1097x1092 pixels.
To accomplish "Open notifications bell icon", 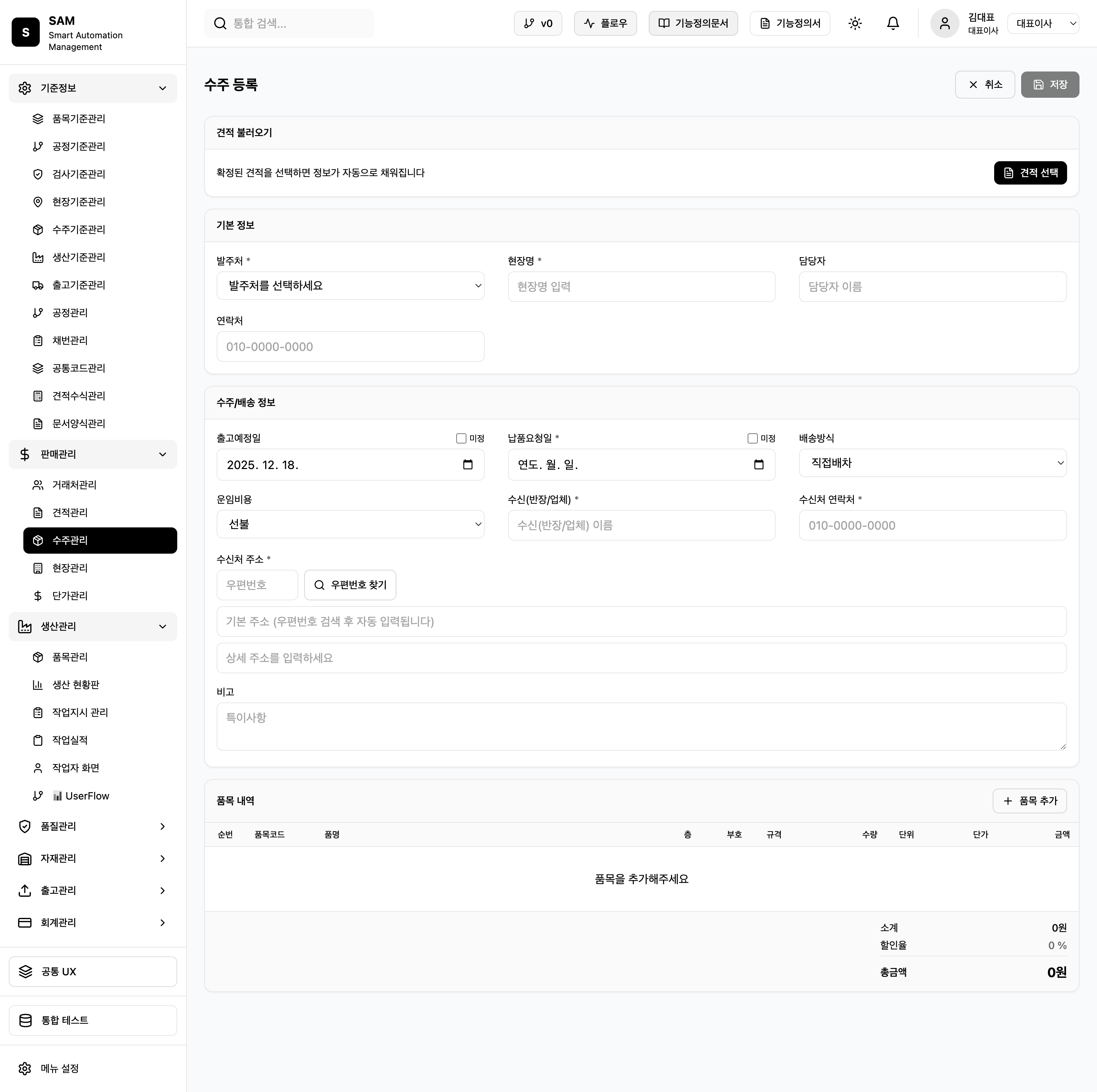I will click(x=893, y=23).
